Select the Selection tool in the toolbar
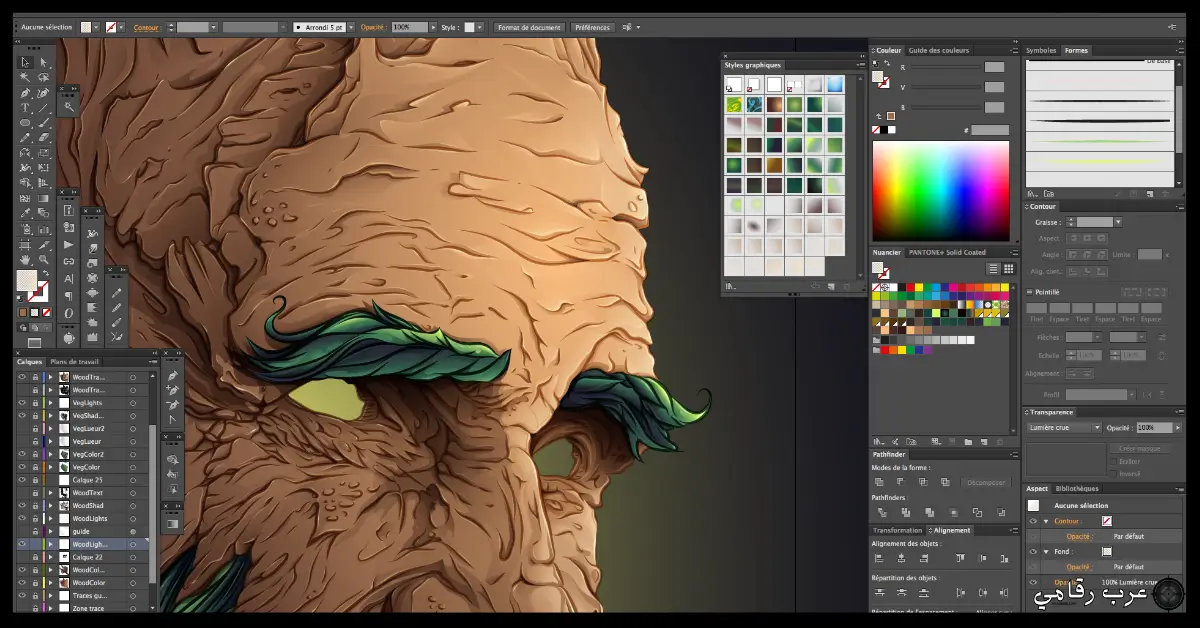1200x628 pixels. pyautogui.click(x=24, y=62)
